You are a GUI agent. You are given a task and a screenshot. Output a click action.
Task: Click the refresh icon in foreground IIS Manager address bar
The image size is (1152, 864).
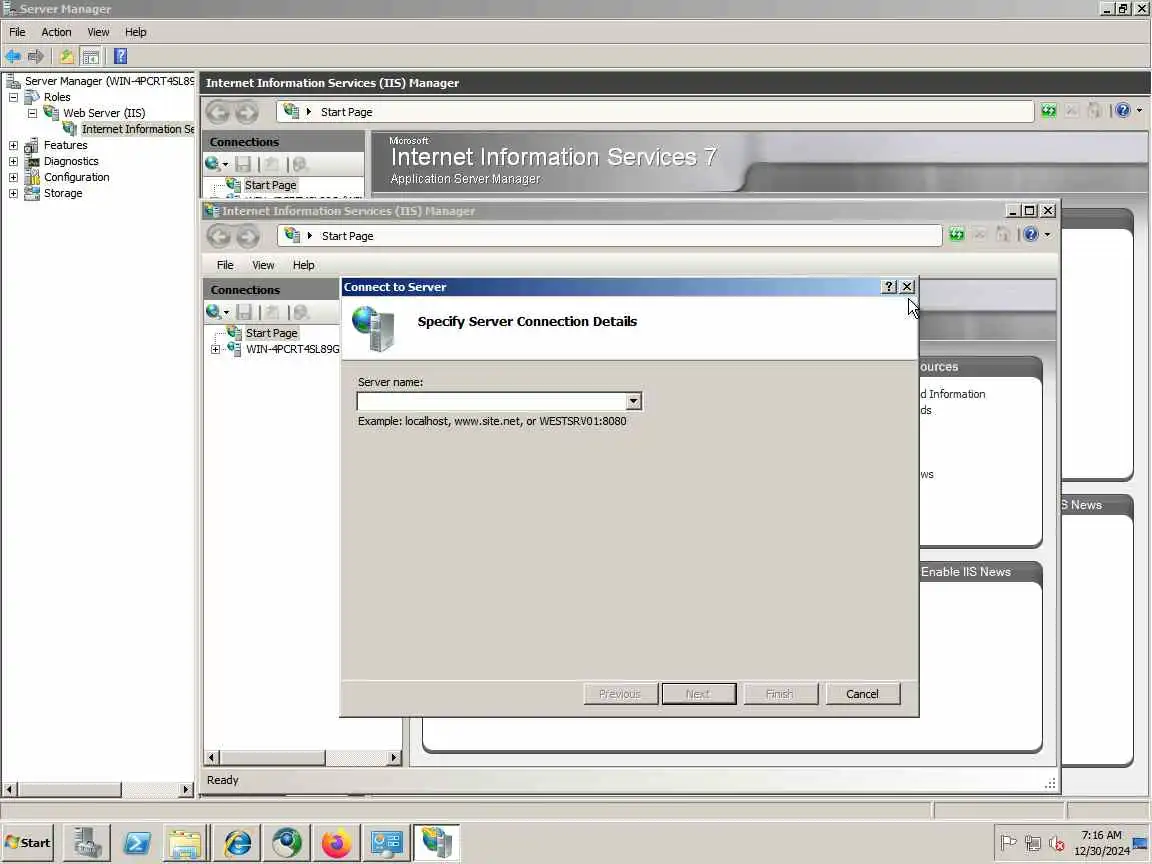[x=957, y=234]
